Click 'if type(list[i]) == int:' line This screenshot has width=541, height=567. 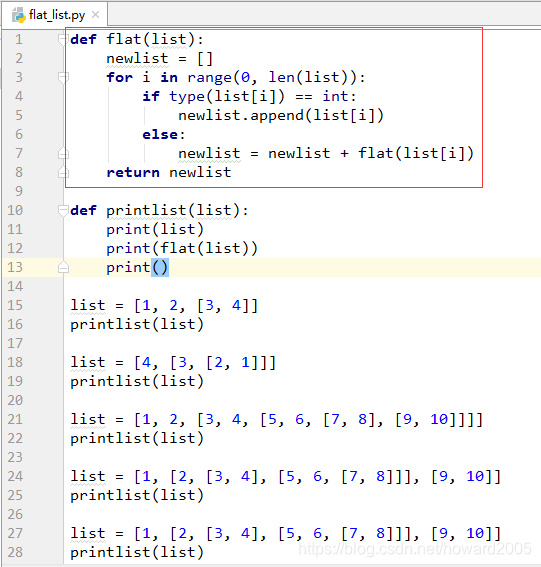tap(249, 96)
